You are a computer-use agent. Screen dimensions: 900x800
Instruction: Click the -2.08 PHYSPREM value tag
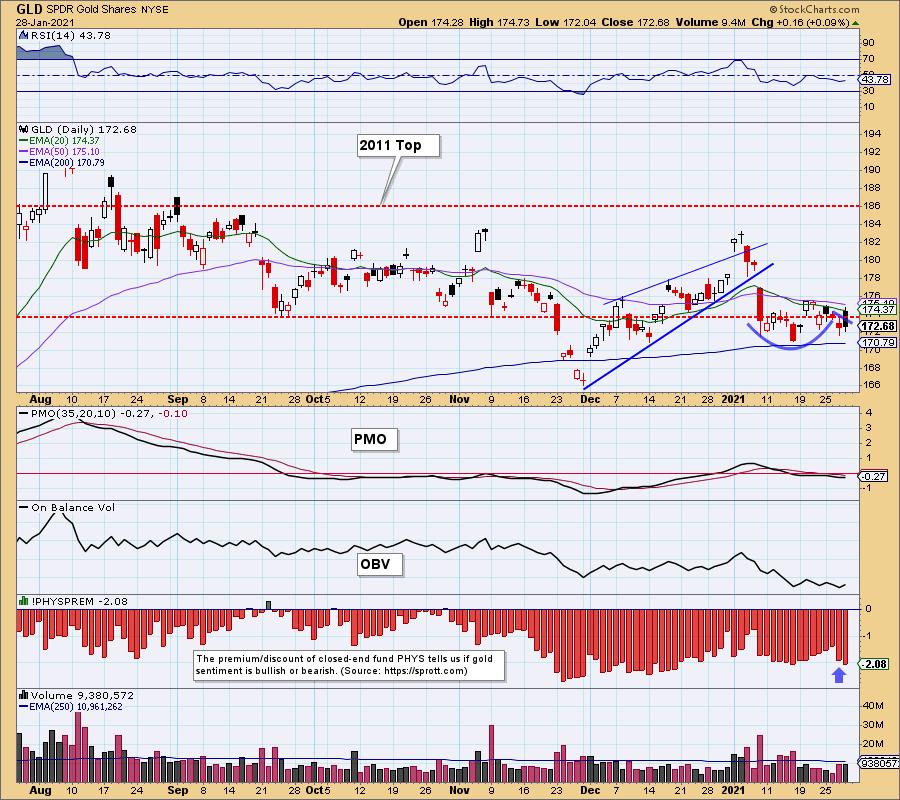[x=874, y=664]
